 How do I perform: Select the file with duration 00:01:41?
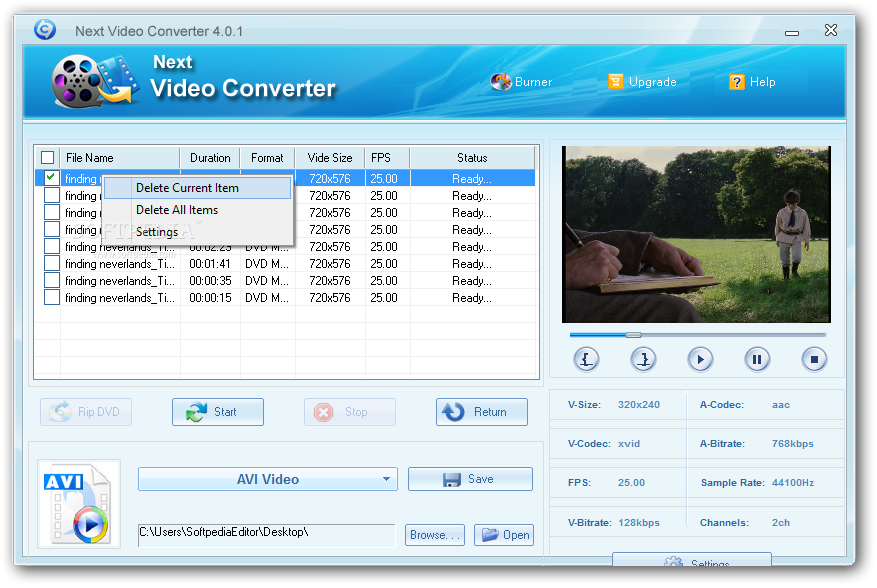pos(285,264)
